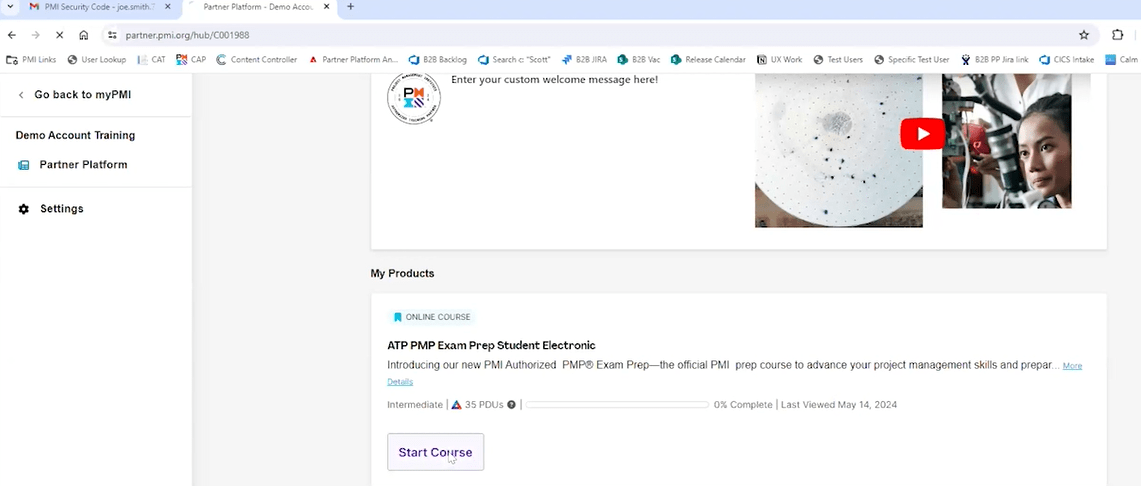Click the back chevron beside myPMI
This screenshot has width=1141, height=486.
21,95
